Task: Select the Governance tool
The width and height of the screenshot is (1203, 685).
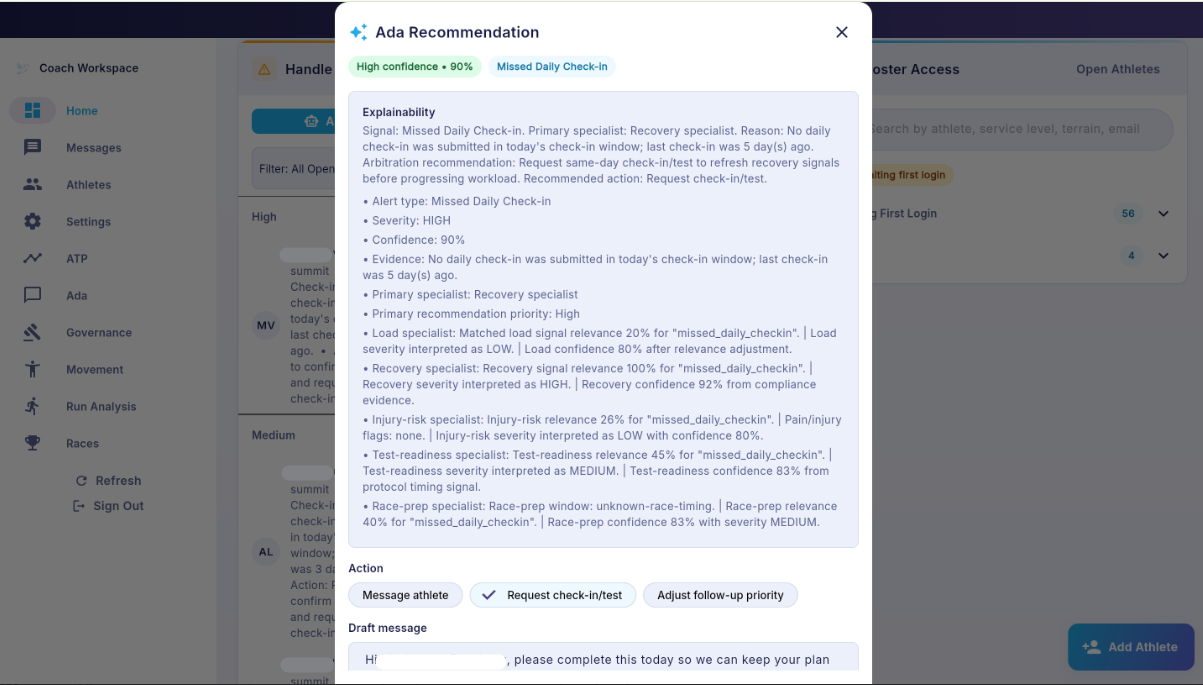Action: (x=99, y=332)
